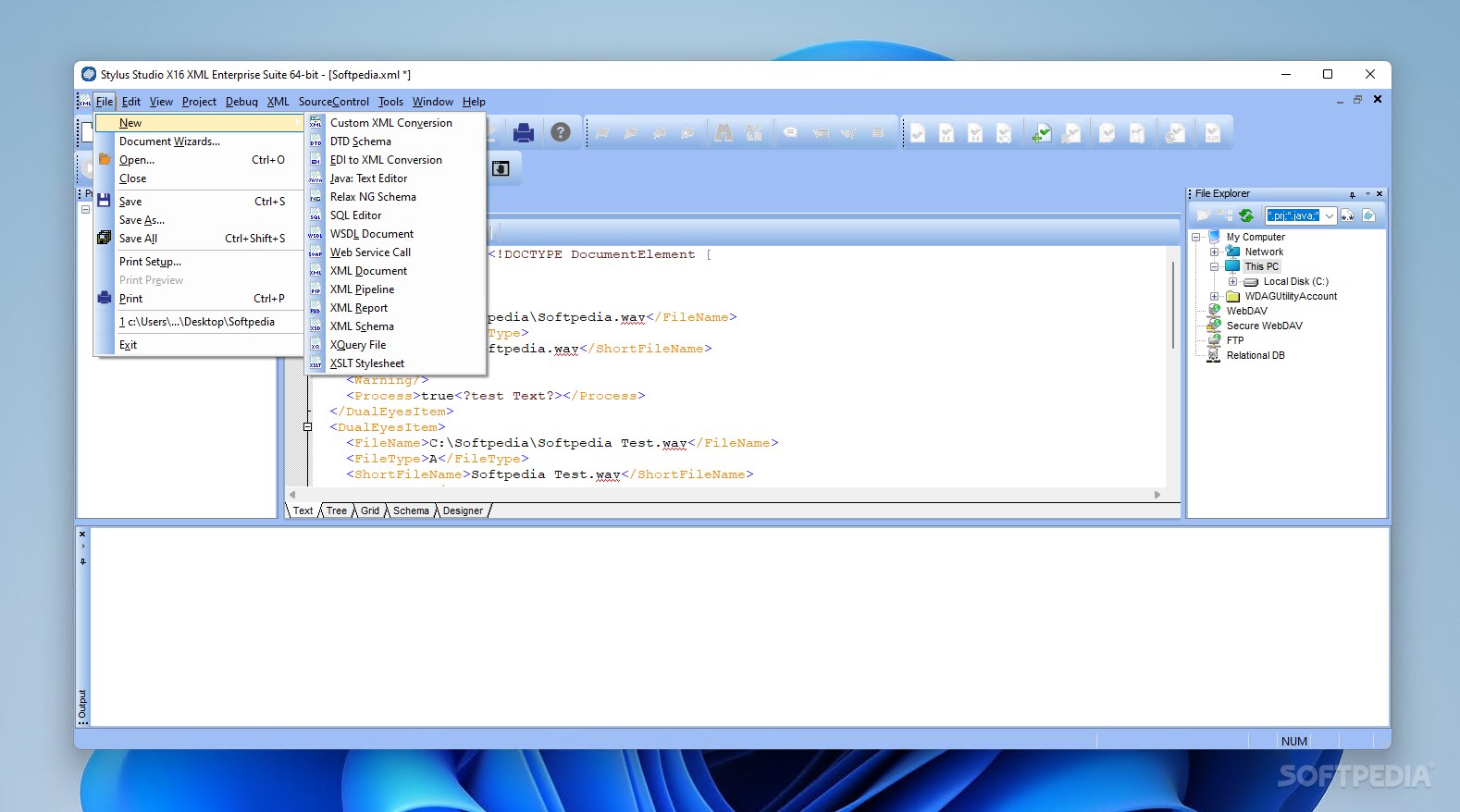Viewport: 1460px width, 812px height.
Task: Click the Save floppy icon in File menu
Action: pyautogui.click(x=104, y=201)
